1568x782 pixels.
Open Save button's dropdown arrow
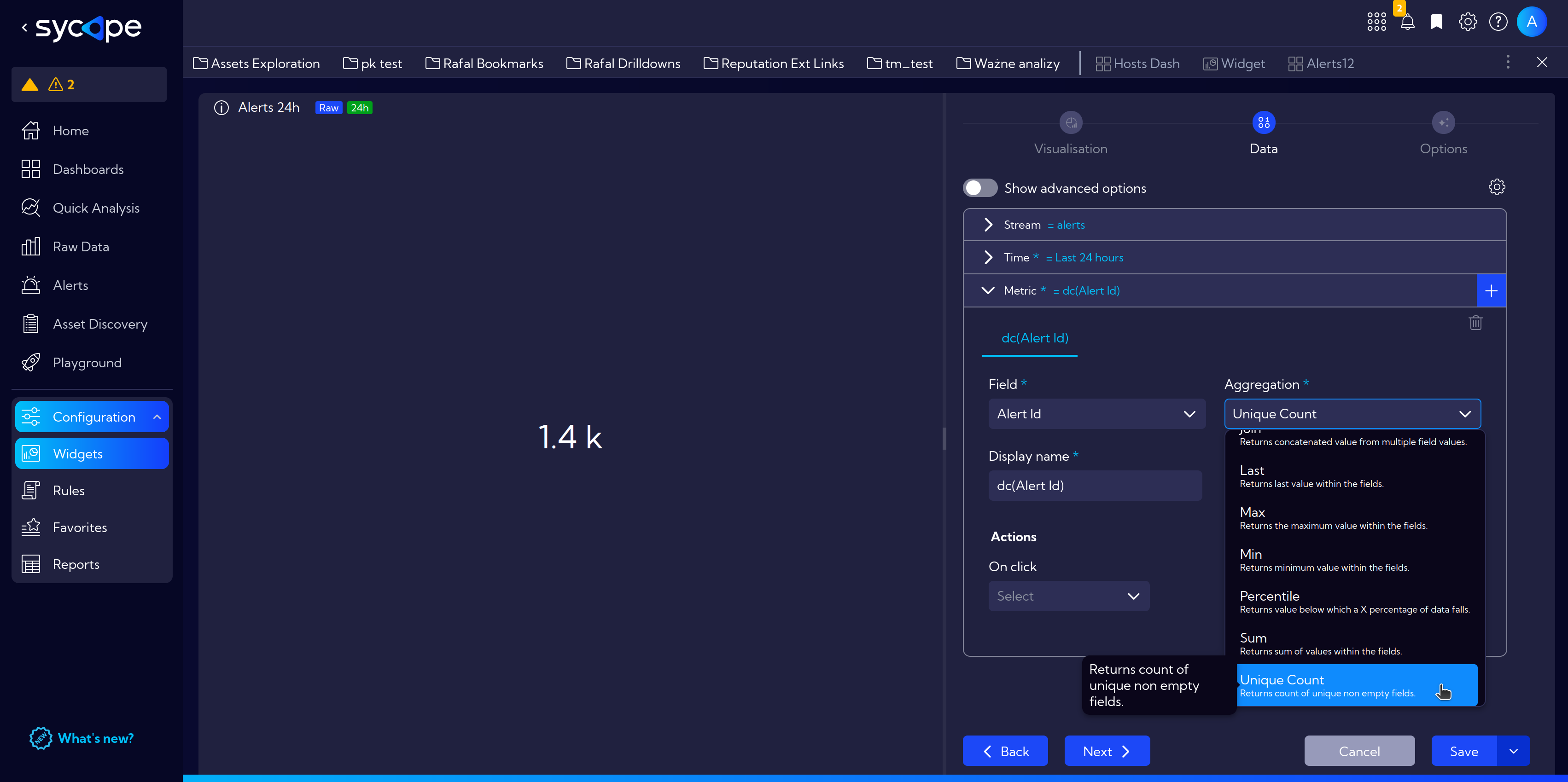pyautogui.click(x=1513, y=752)
